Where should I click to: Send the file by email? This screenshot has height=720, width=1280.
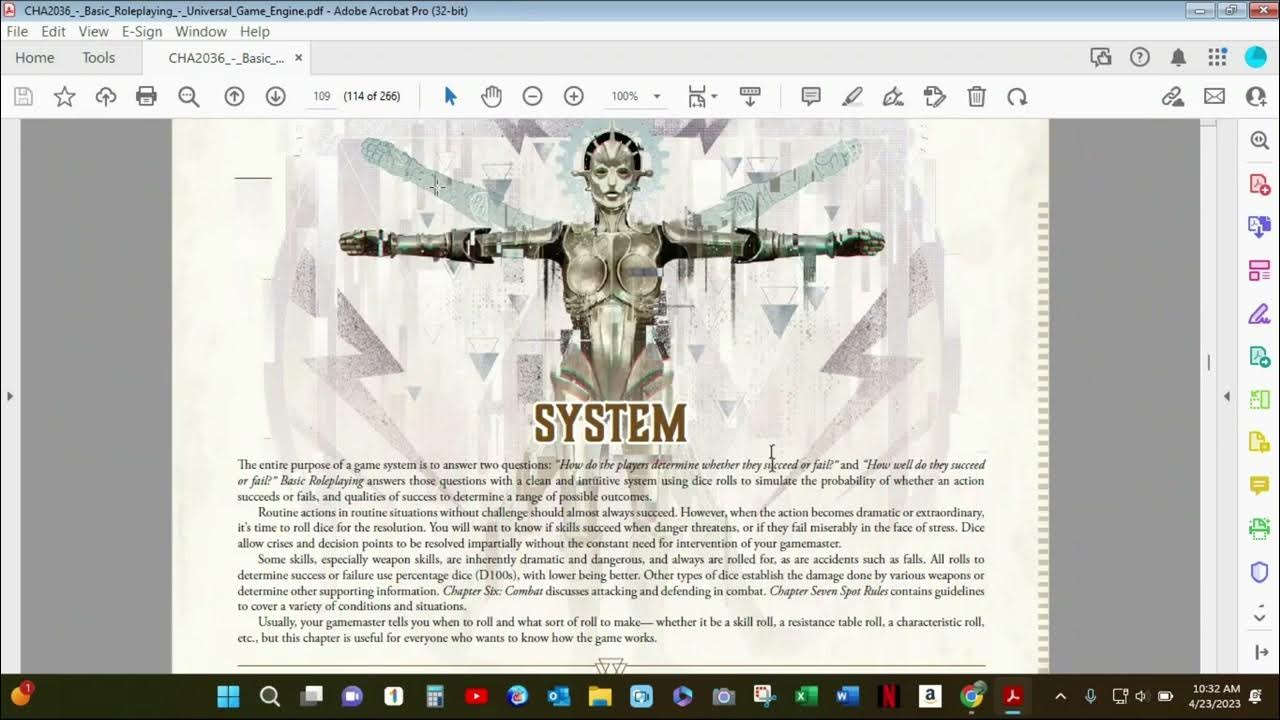[1214, 96]
